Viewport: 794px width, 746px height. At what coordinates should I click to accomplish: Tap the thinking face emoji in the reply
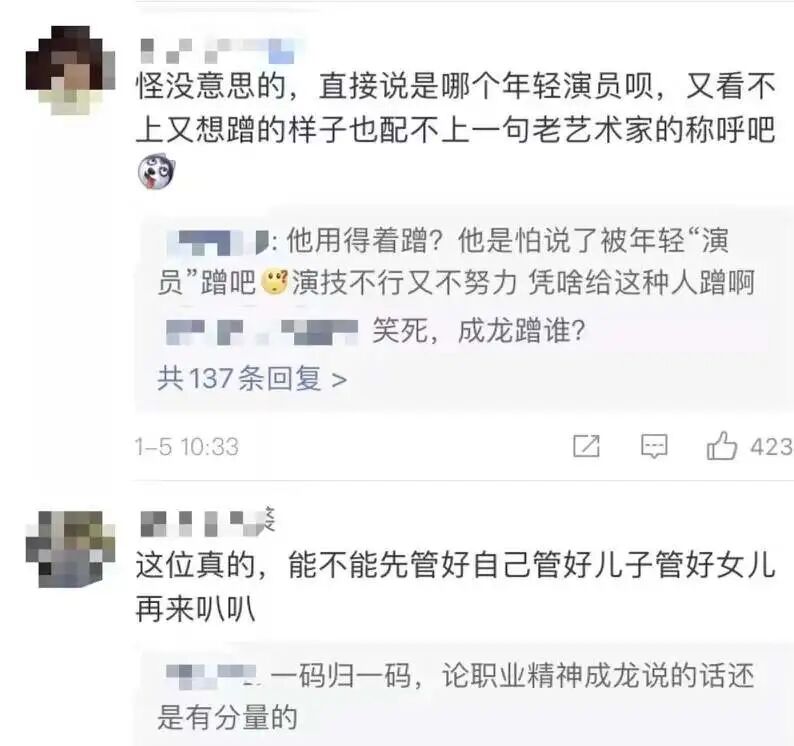[274, 282]
